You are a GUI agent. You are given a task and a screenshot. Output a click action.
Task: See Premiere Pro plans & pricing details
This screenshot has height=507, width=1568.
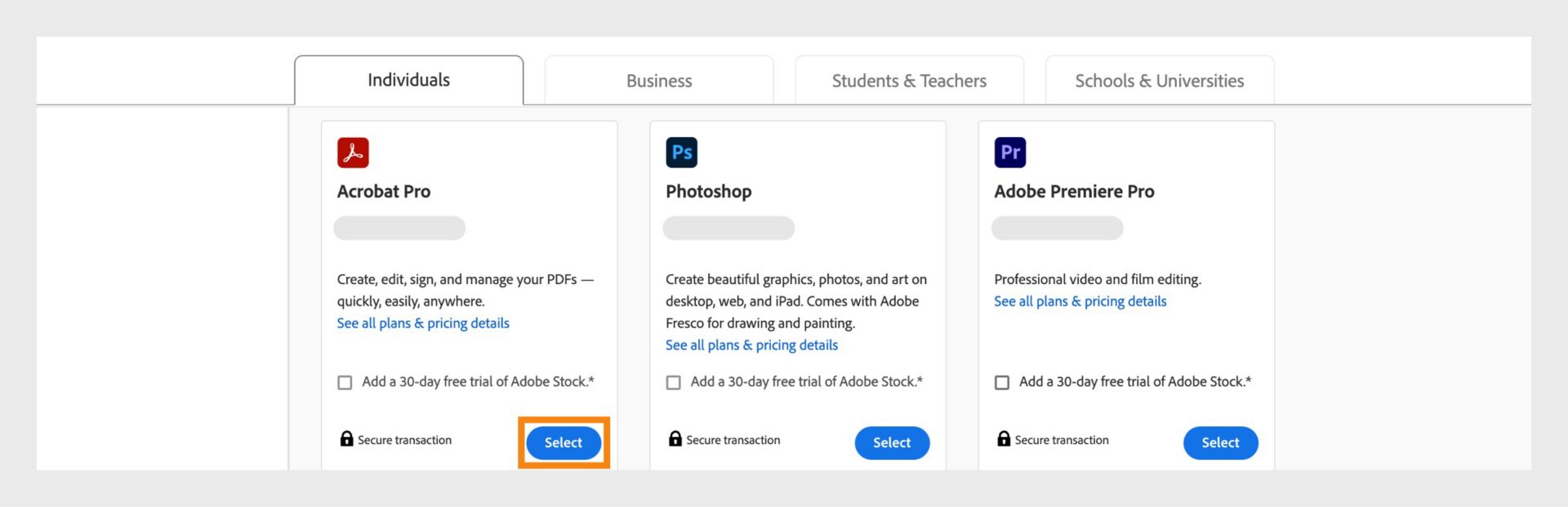point(1080,301)
